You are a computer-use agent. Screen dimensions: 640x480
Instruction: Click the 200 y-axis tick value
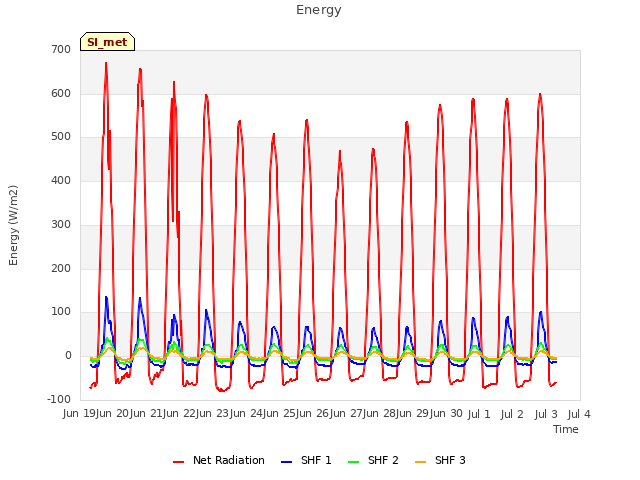61,269
